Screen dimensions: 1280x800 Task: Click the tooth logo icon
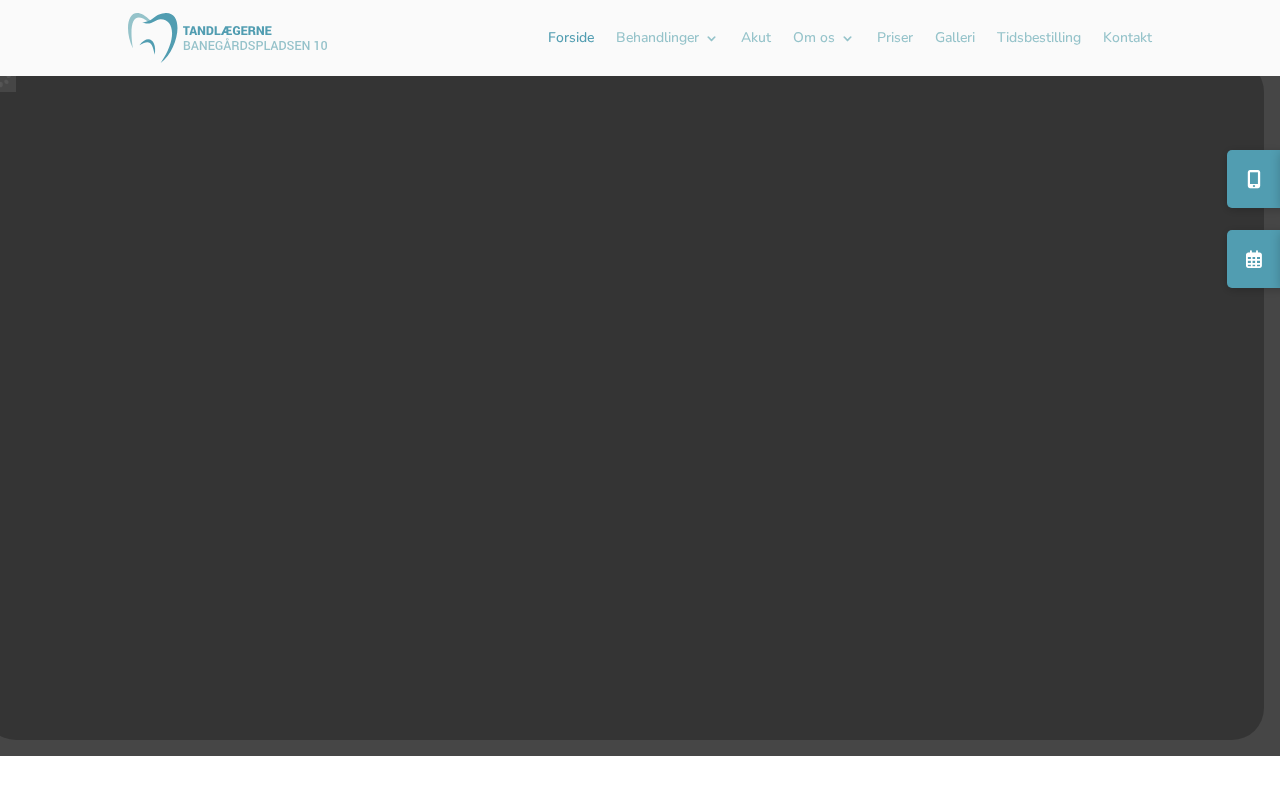tap(153, 38)
